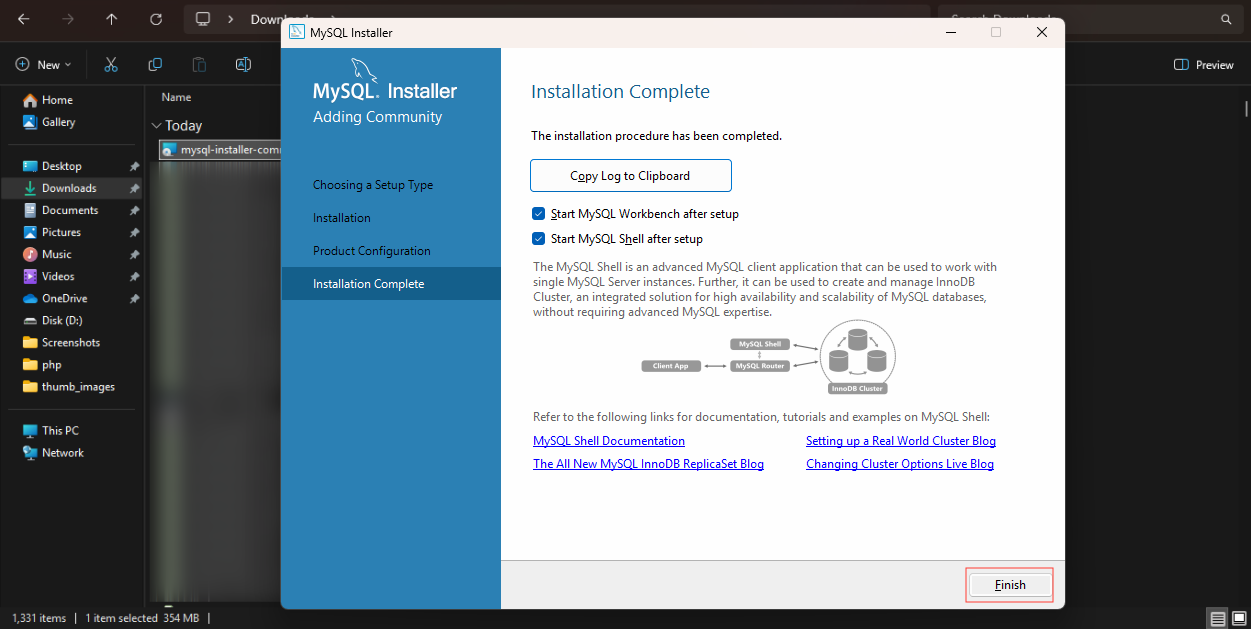Image resolution: width=1251 pixels, height=629 pixels.
Task: Click the Finish button in MySQL Installer
Action: pyautogui.click(x=1010, y=585)
